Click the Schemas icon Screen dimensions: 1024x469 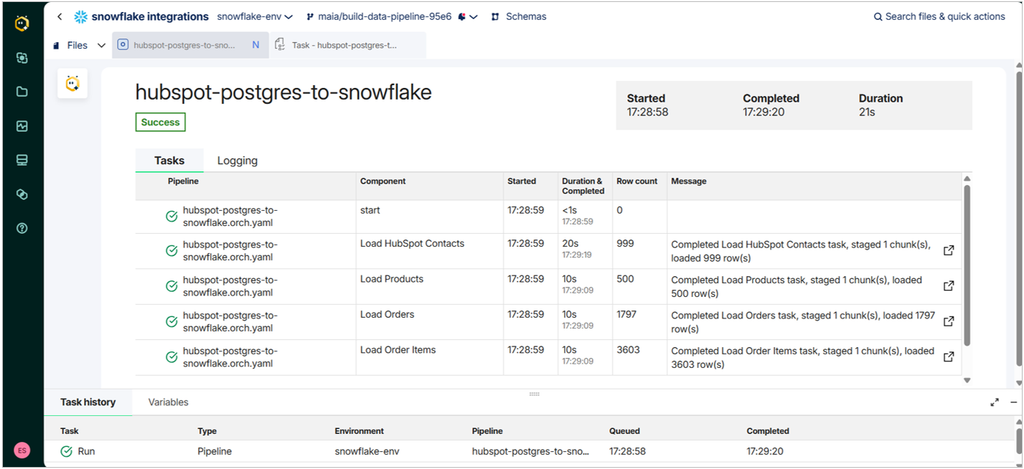click(x=495, y=17)
